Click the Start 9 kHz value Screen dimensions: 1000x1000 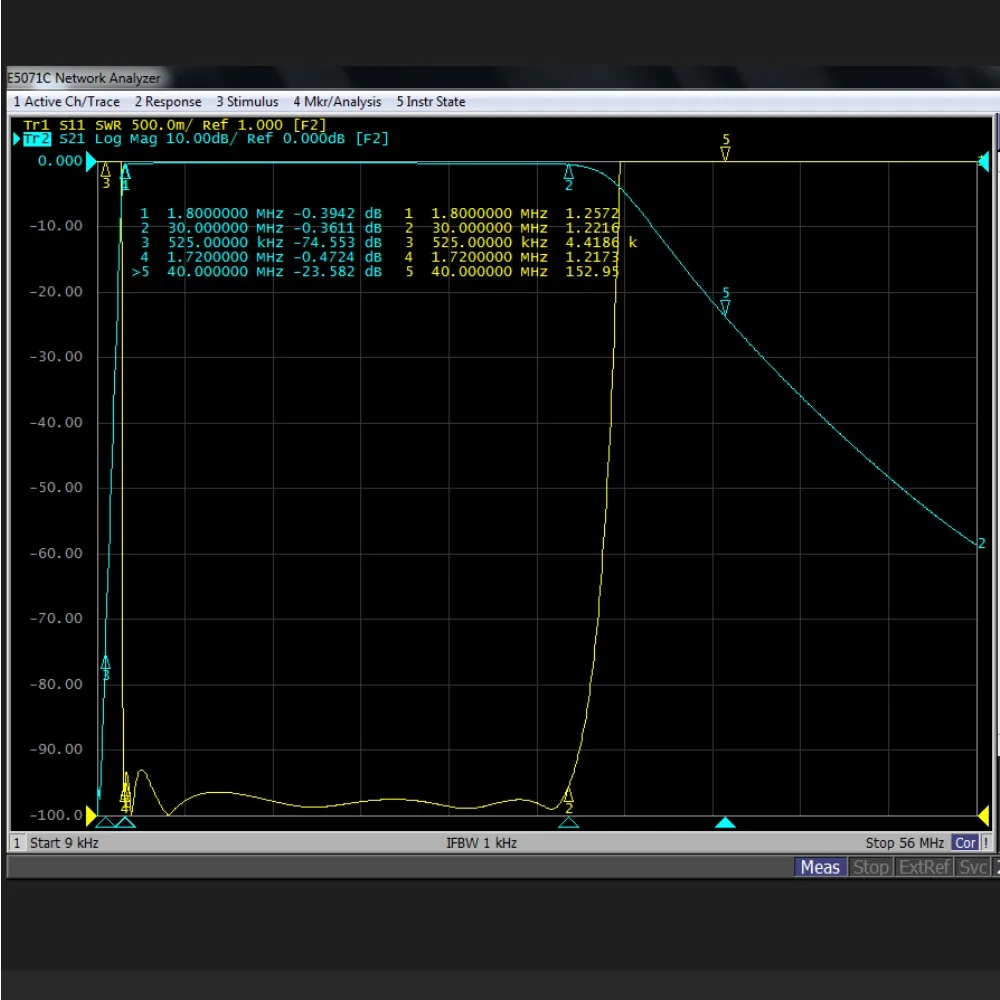64,843
